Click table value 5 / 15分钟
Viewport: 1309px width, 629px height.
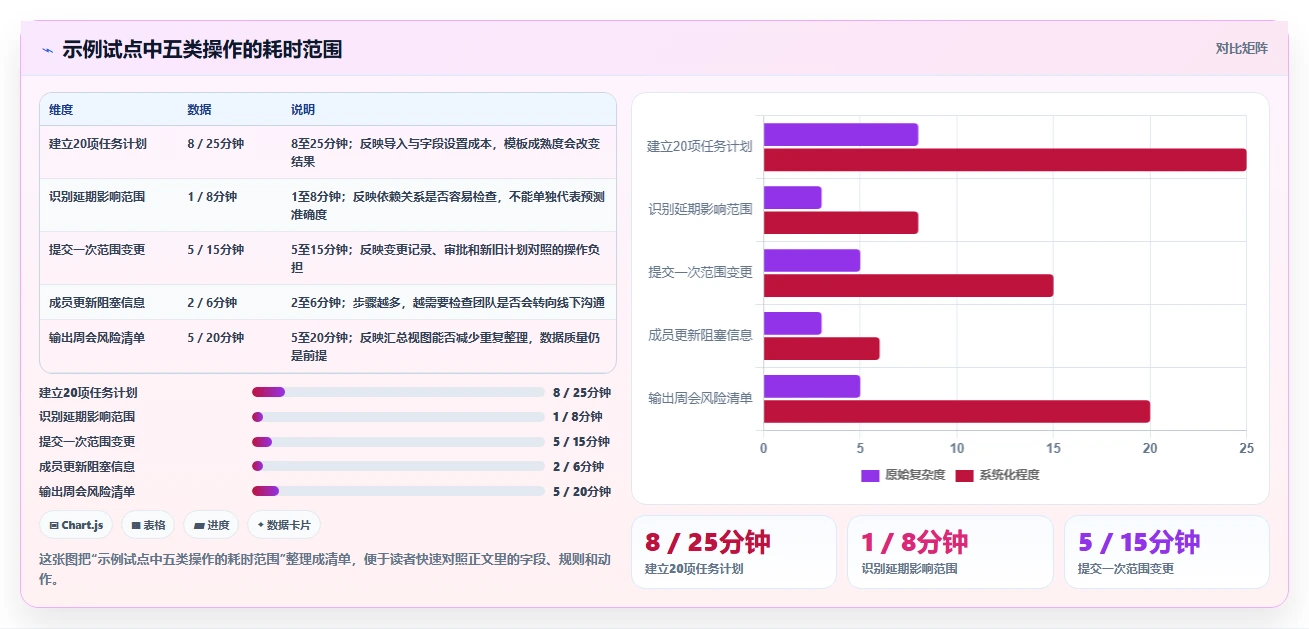(215, 249)
